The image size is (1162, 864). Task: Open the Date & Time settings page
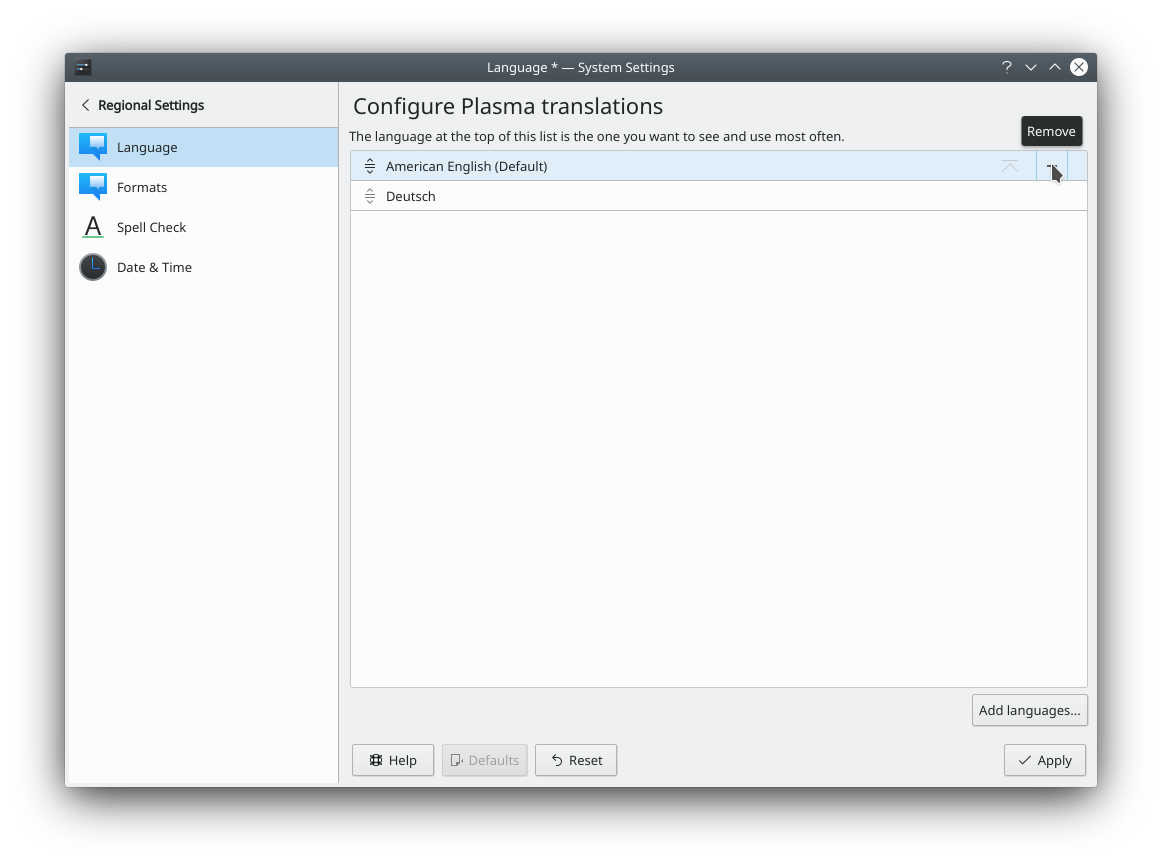click(204, 267)
